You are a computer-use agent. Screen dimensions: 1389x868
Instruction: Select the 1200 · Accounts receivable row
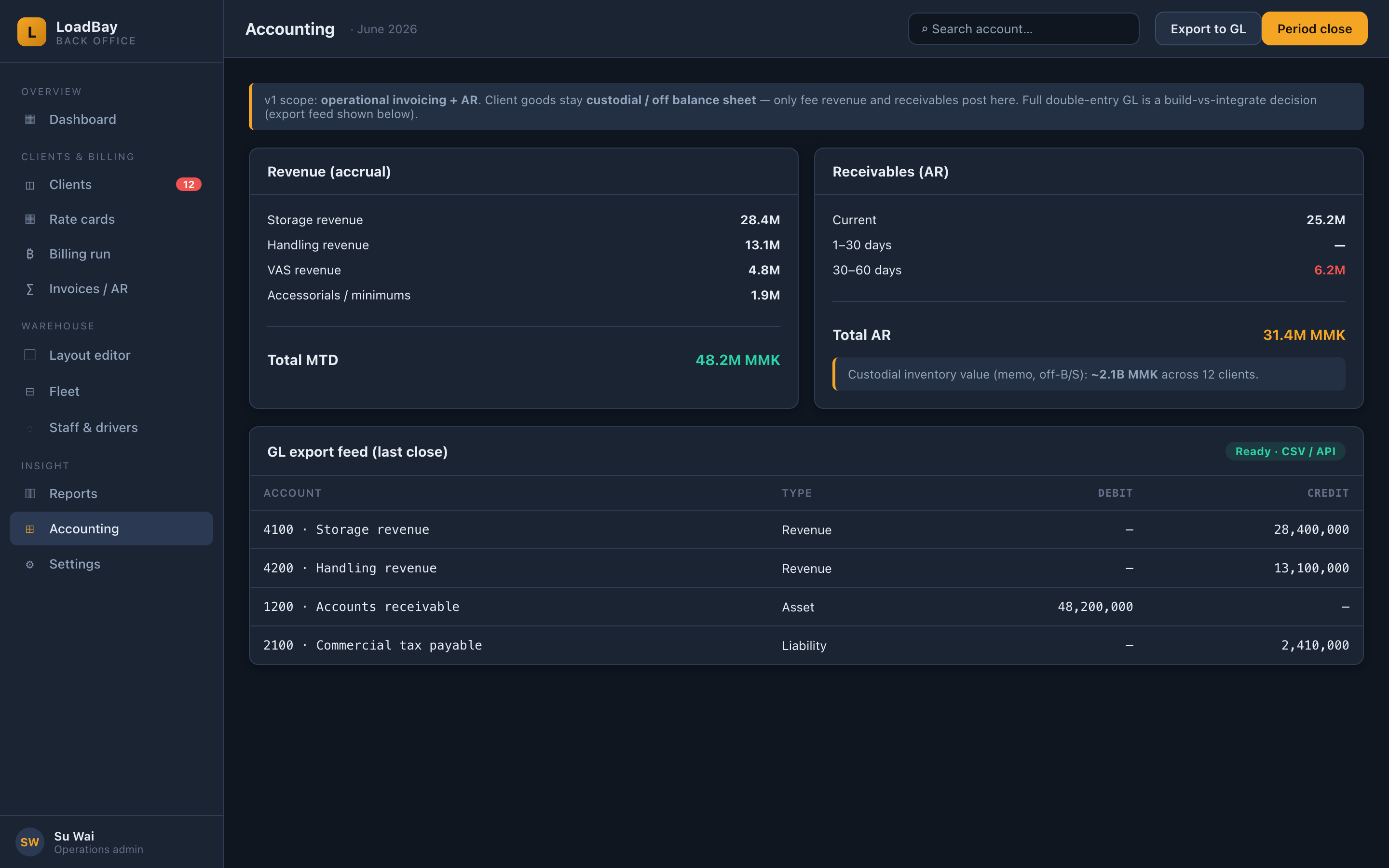[x=806, y=606]
